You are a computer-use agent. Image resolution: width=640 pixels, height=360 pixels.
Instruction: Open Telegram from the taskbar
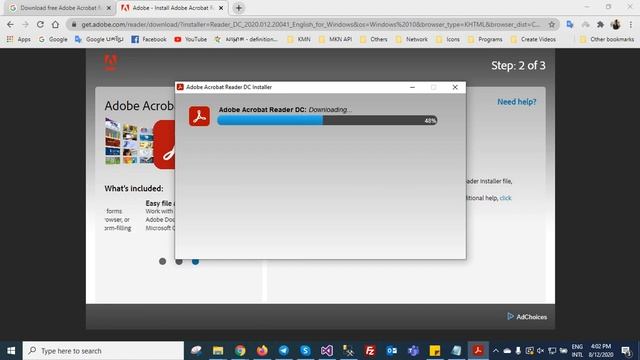[284, 351]
